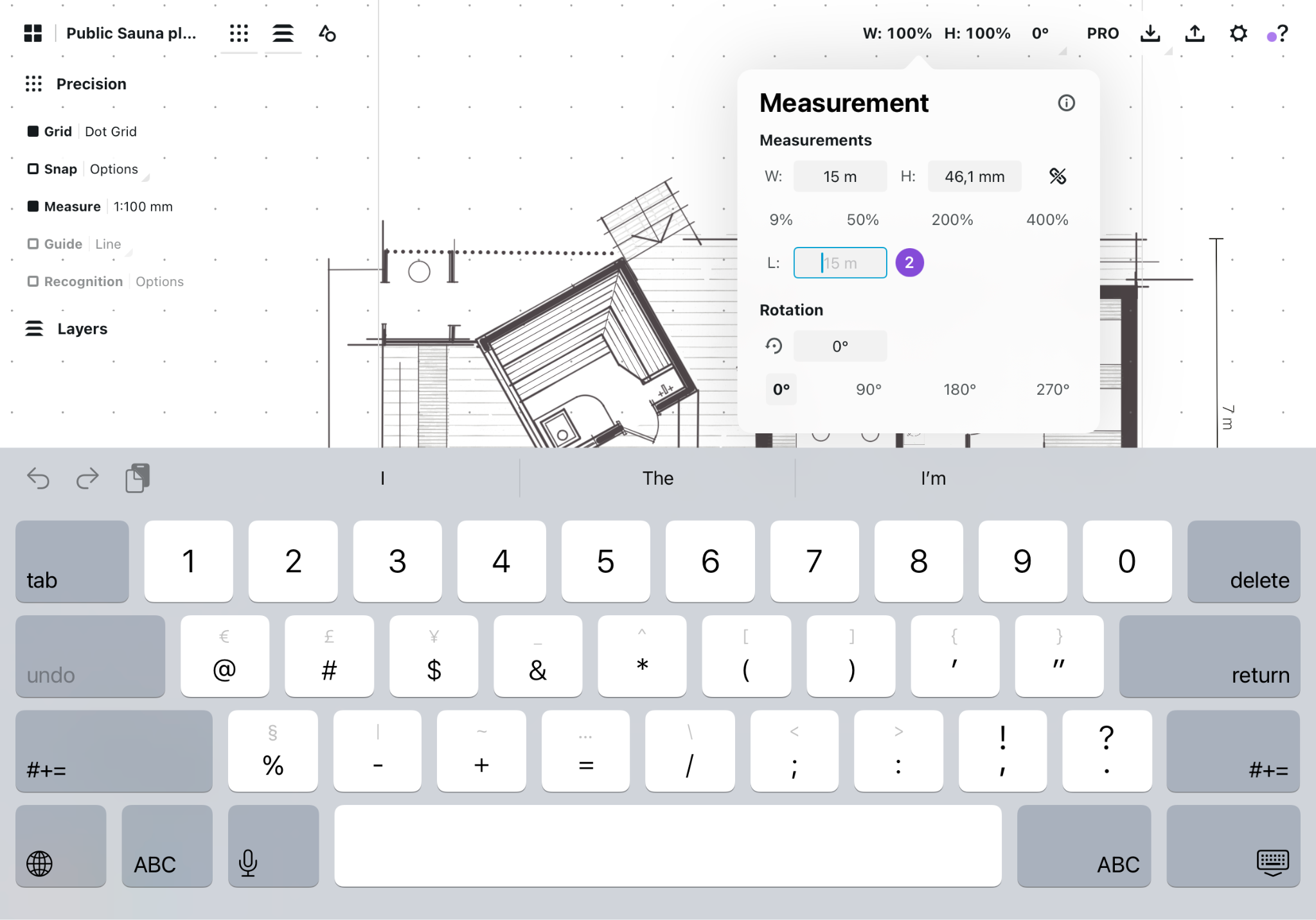1316x920 pixels.
Task: Open settings gear icon
Action: pyautogui.click(x=1238, y=33)
